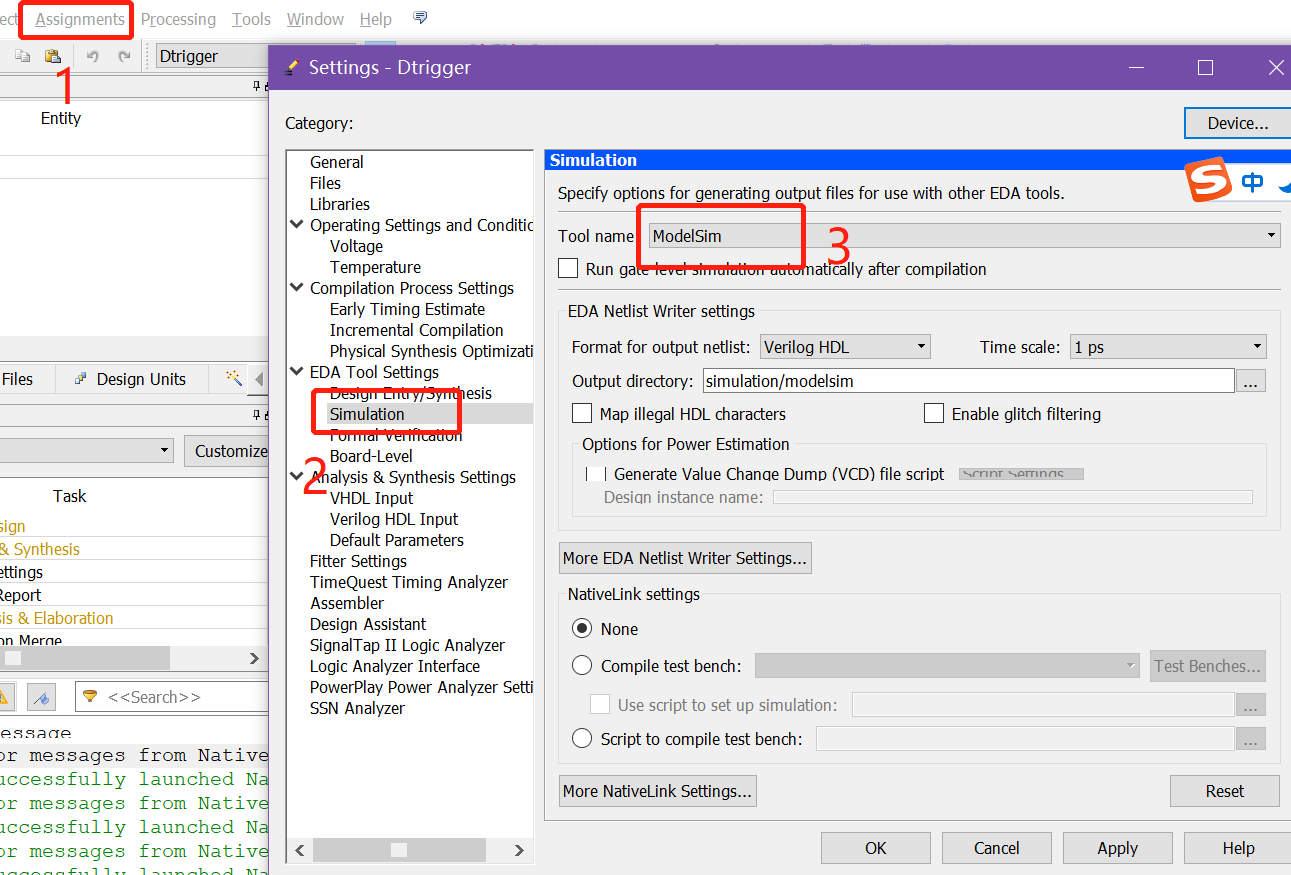This screenshot has height=875, width=1291.
Task: Choose the Compile test bench radio button
Action: click(x=582, y=665)
